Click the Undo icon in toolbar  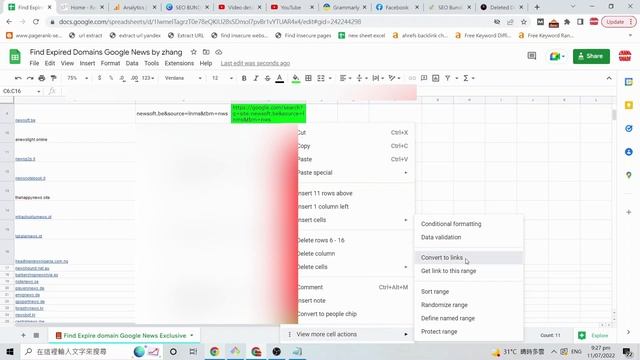[x=18, y=78]
